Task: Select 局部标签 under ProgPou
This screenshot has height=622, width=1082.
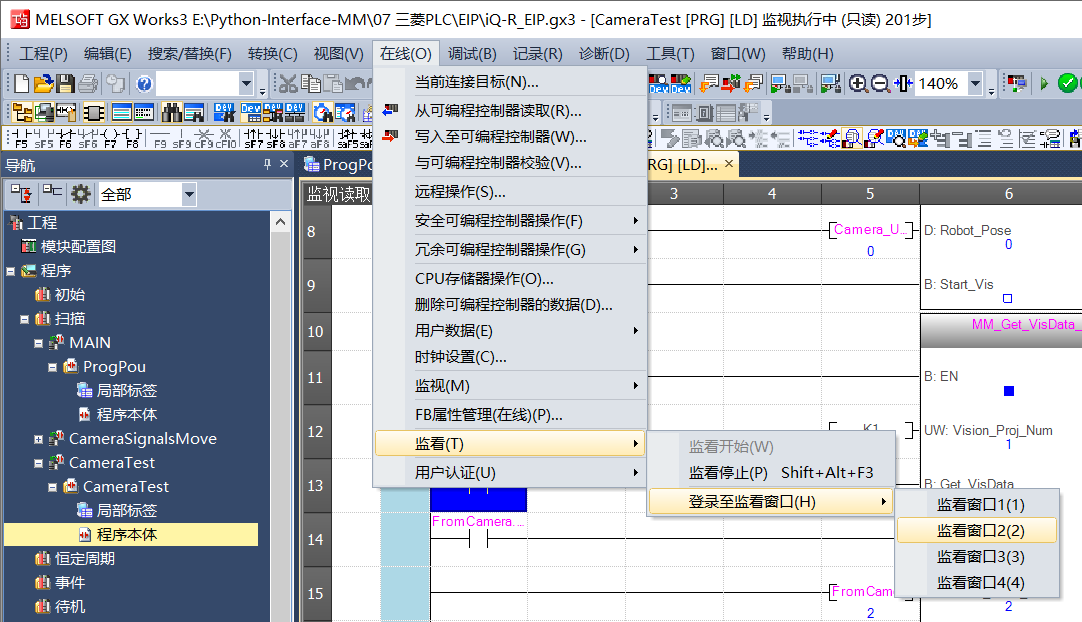Action: (126, 391)
